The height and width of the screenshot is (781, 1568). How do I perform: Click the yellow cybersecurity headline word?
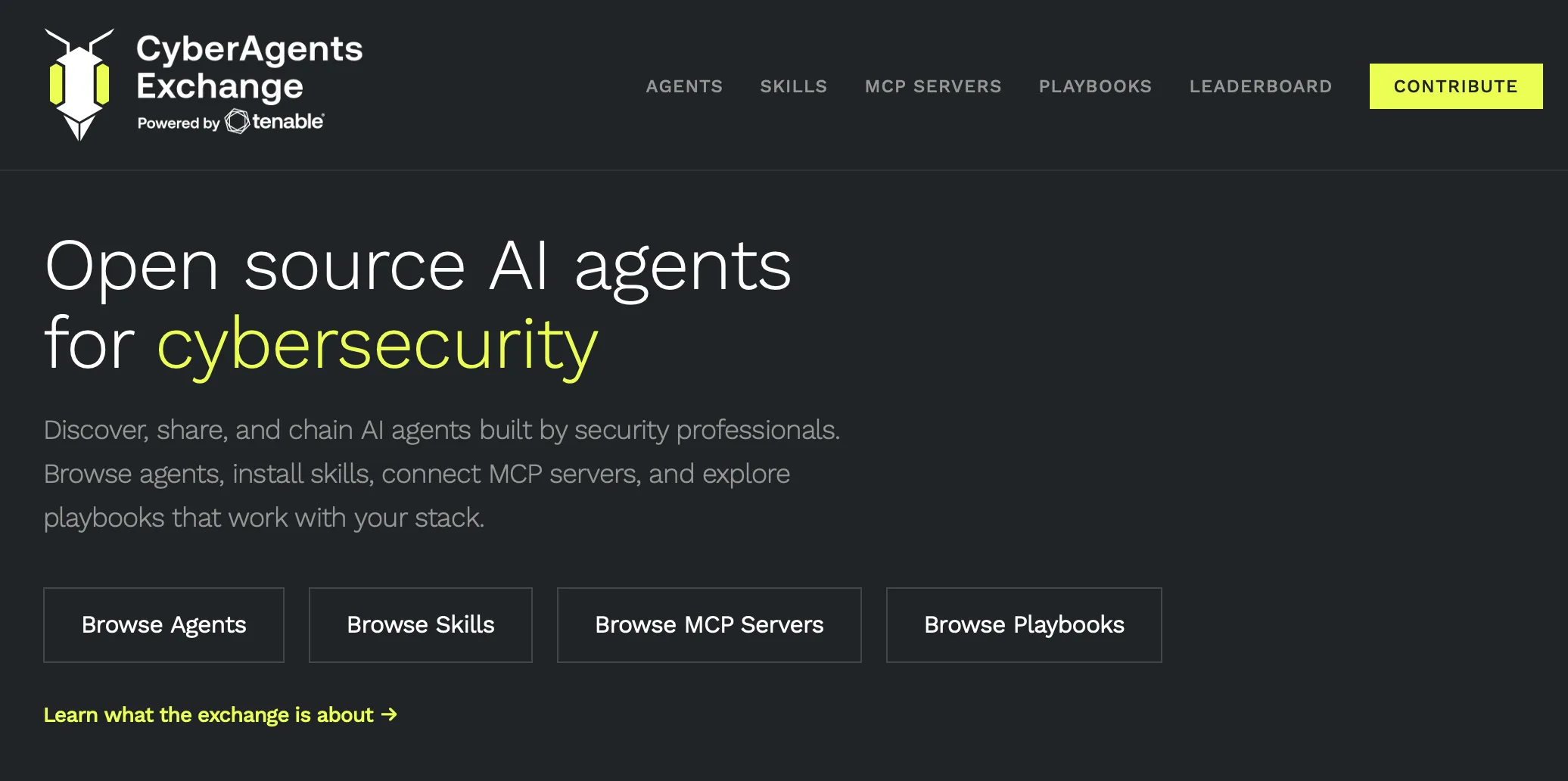click(378, 346)
